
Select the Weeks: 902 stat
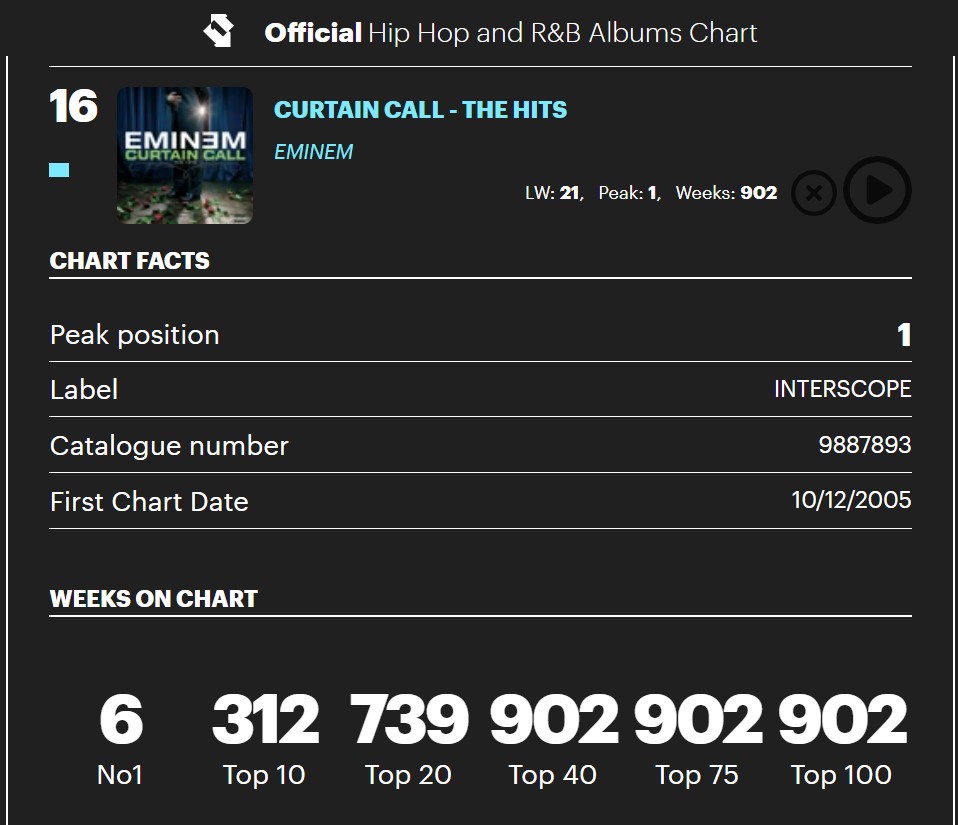[x=729, y=192]
